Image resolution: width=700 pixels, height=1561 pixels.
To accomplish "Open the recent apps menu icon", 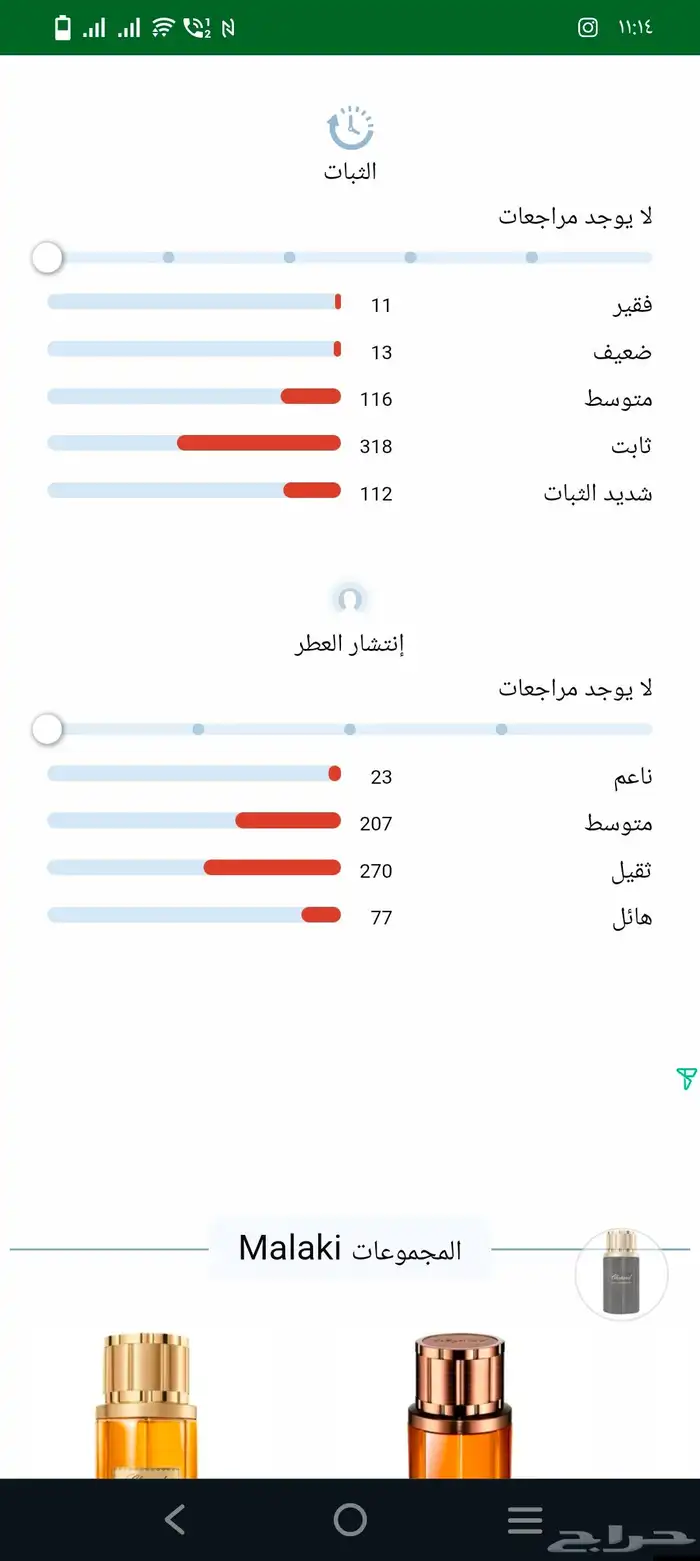I will click(525, 1520).
